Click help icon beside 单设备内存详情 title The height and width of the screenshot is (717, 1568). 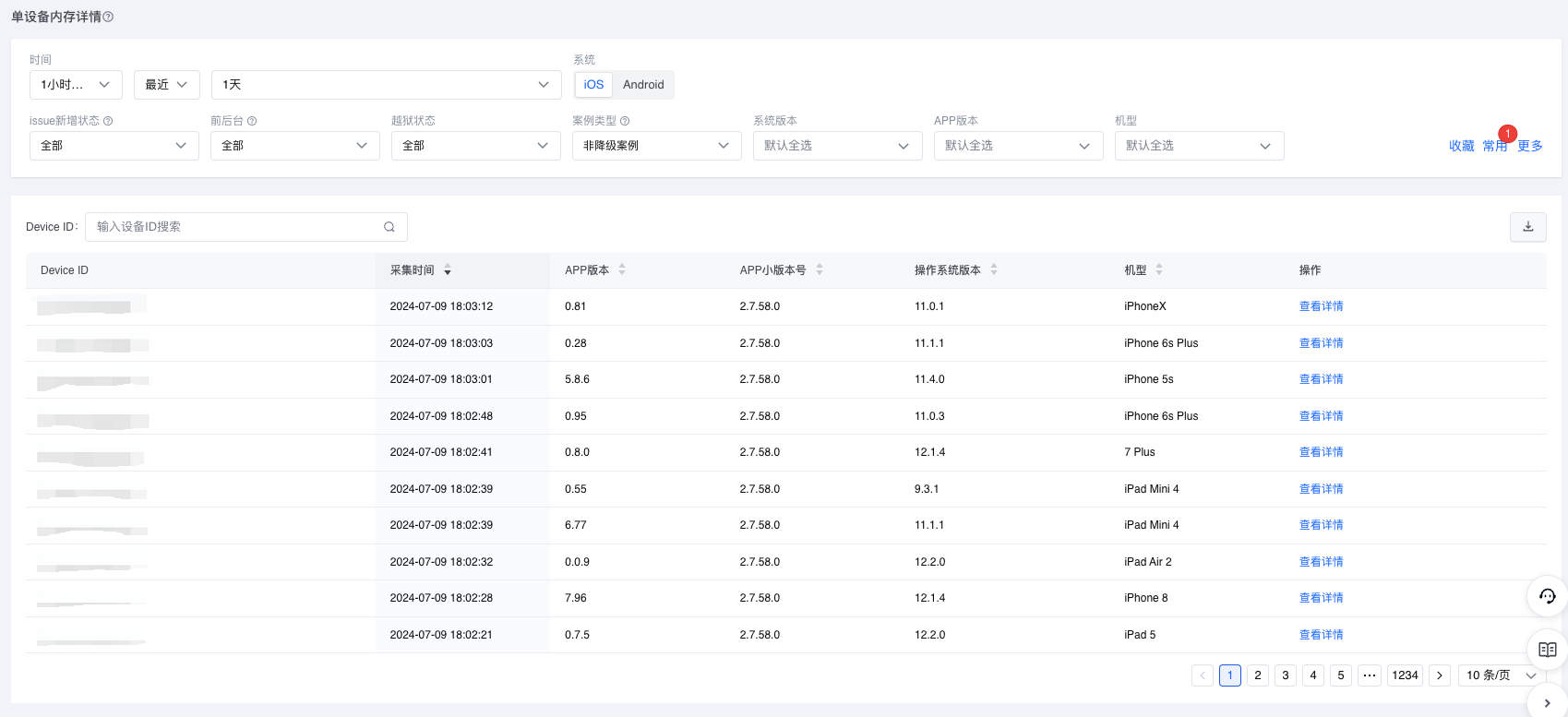(108, 17)
